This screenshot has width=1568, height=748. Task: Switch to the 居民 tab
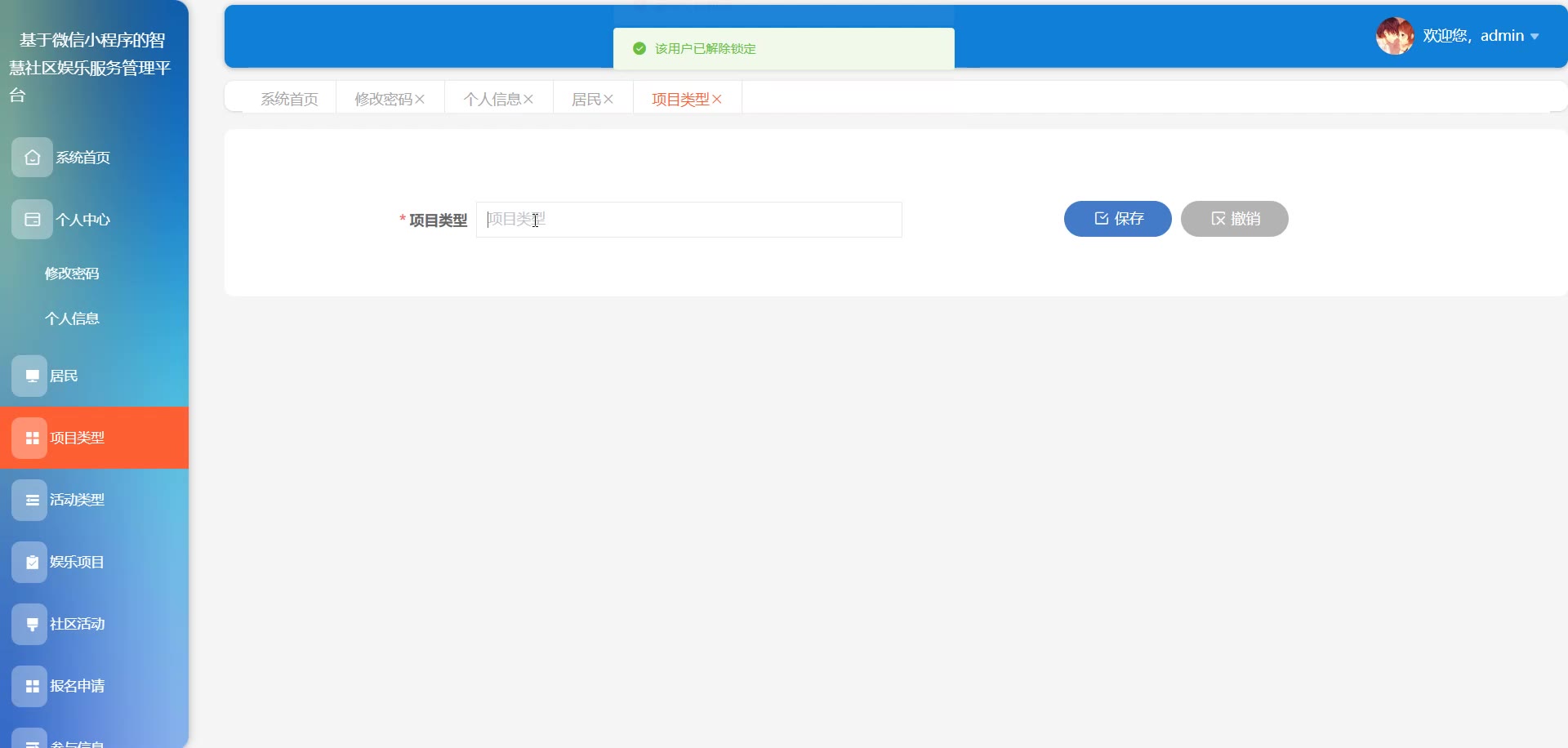pos(586,99)
